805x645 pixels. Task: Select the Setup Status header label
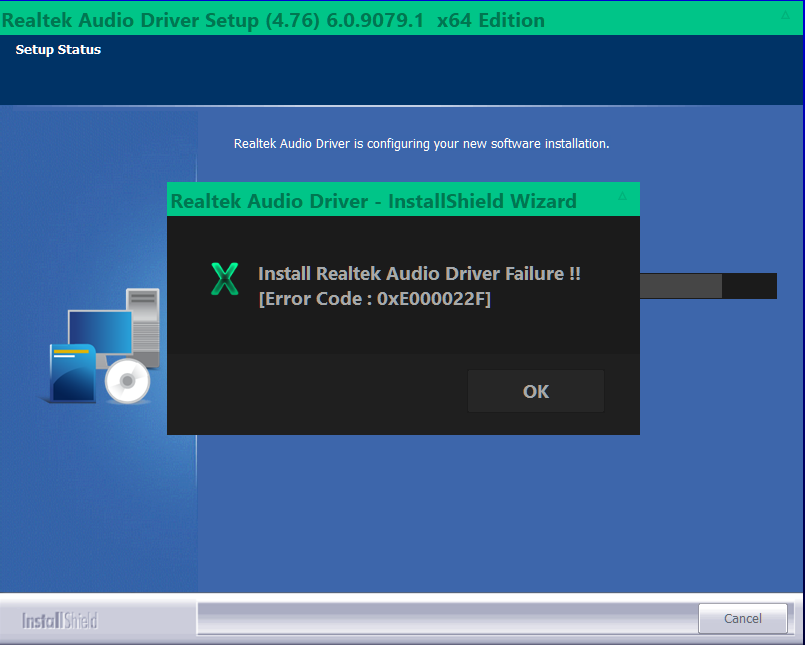tap(56, 49)
